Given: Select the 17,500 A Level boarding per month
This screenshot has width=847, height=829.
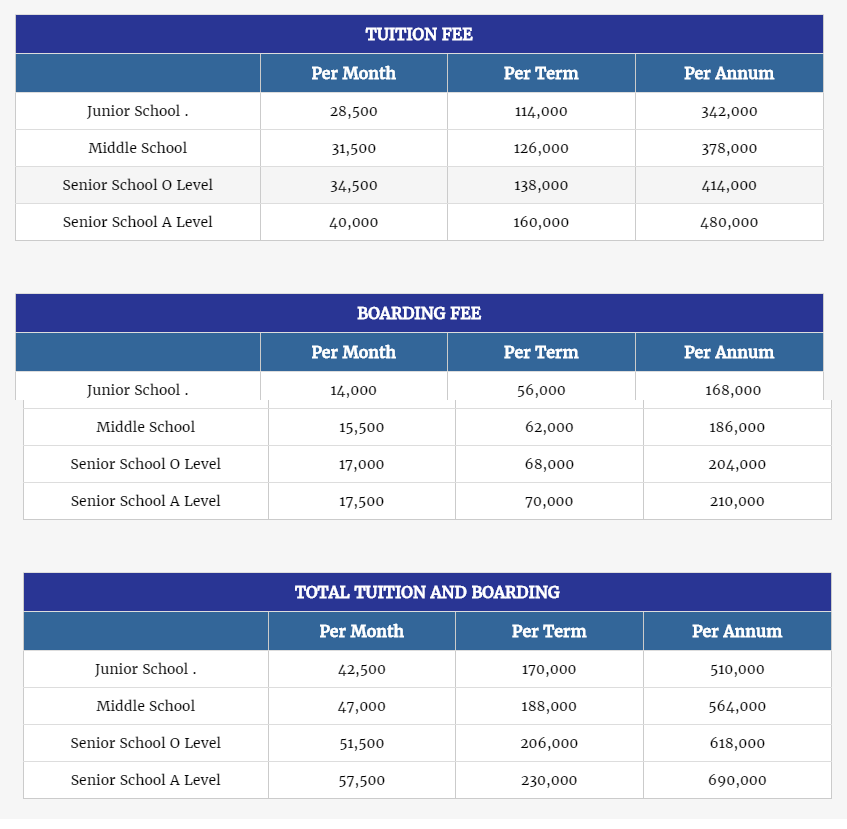Looking at the screenshot, I should point(361,501).
